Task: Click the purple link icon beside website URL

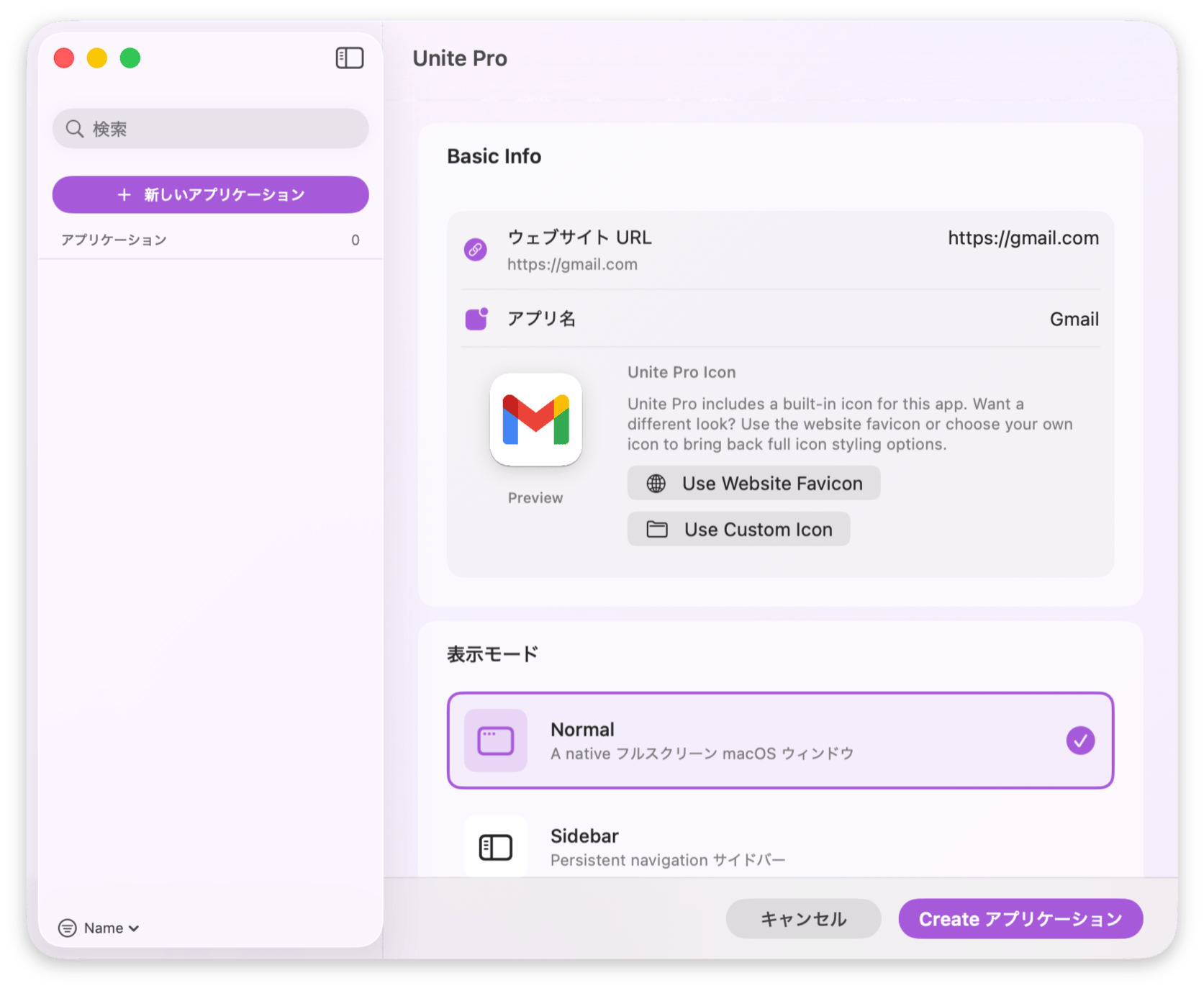Action: pos(475,250)
